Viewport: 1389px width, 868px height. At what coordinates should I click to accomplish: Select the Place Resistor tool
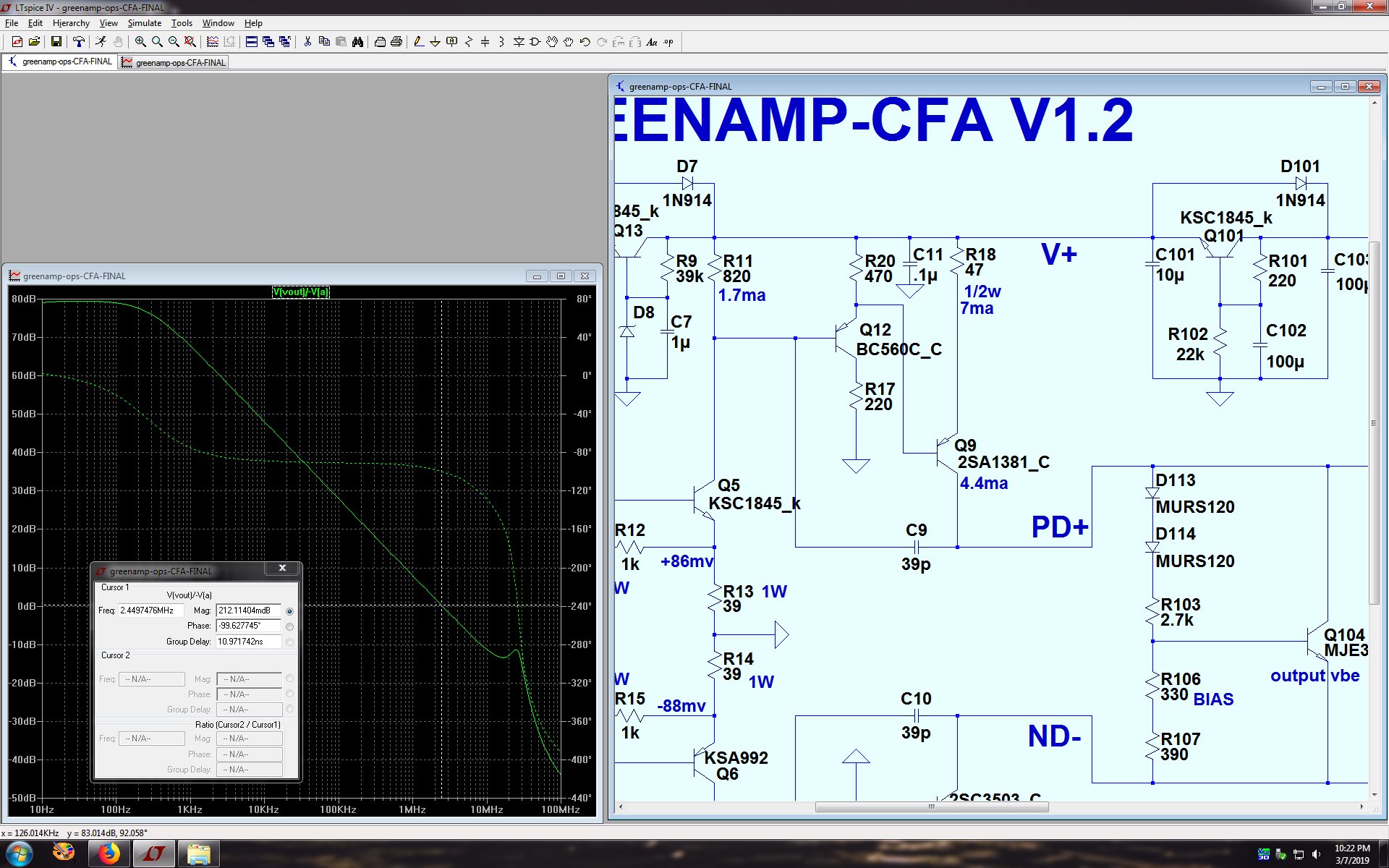469,42
